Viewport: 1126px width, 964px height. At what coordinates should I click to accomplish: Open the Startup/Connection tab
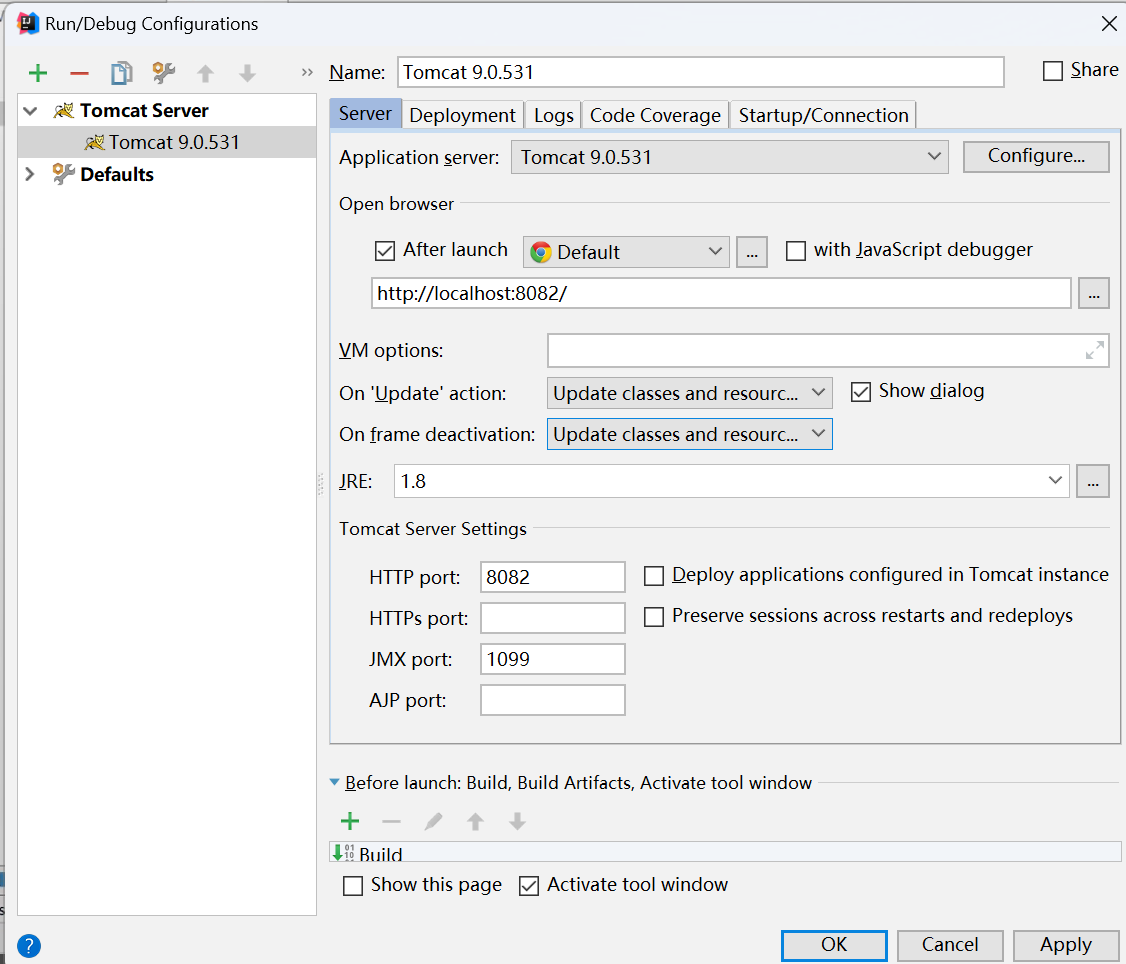tap(824, 115)
